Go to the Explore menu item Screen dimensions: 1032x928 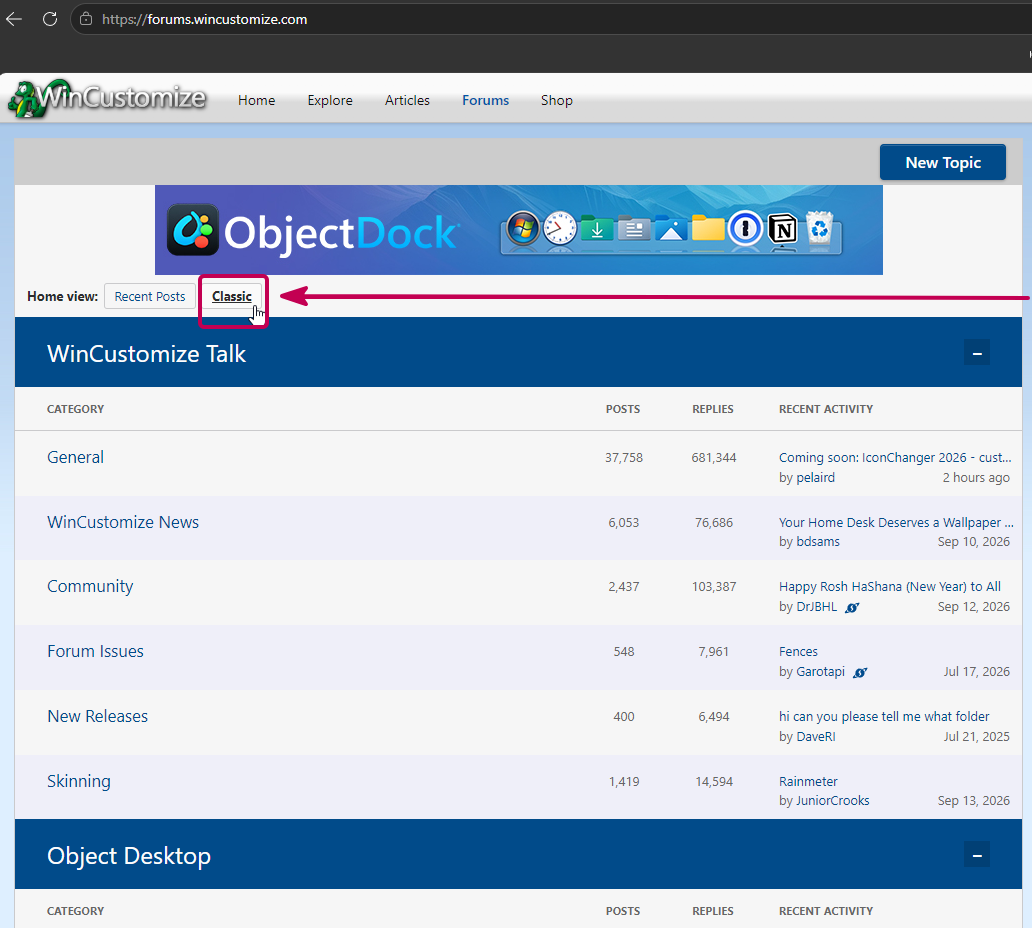coord(330,100)
